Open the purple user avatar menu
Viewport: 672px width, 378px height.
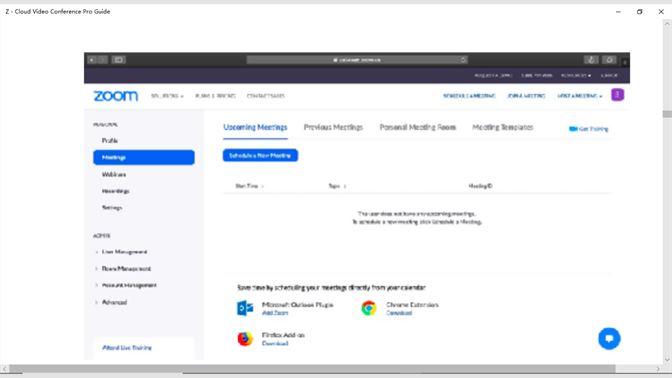(618, 95)
